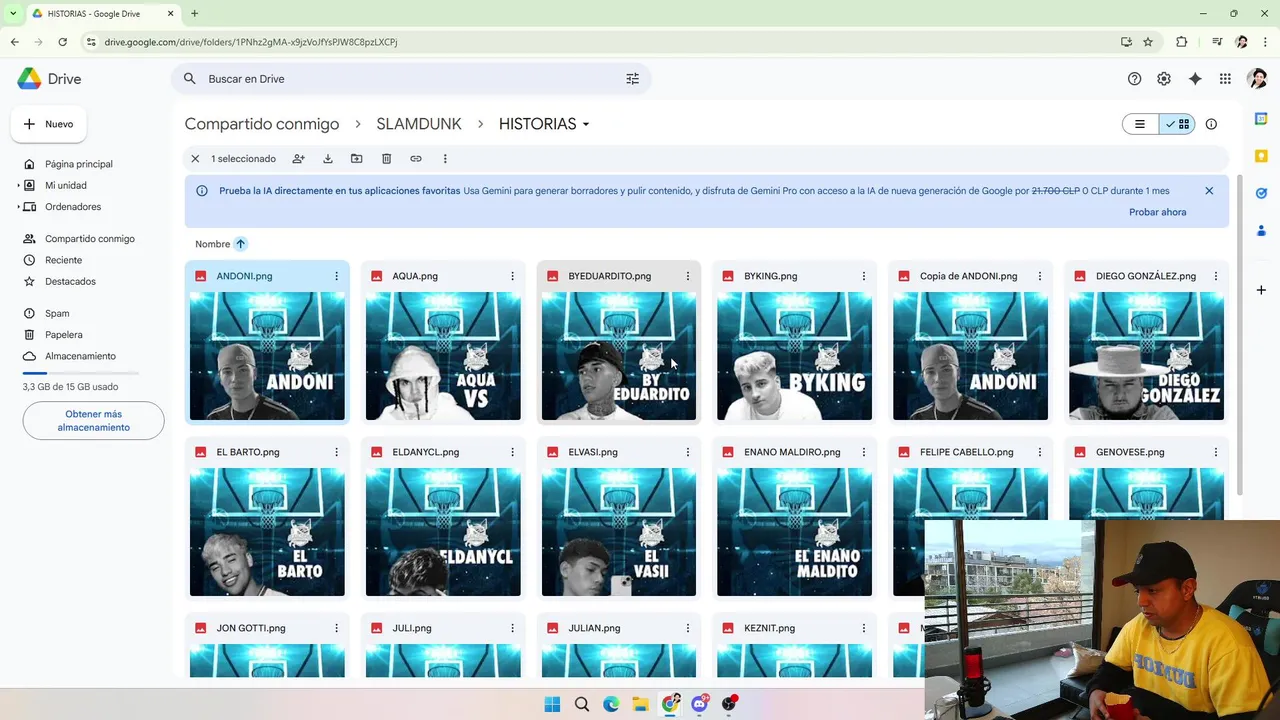Viewport: 1280px width, 720px height.
Task: Expand Mi unidad tree arrow
Action: (19, 186)
